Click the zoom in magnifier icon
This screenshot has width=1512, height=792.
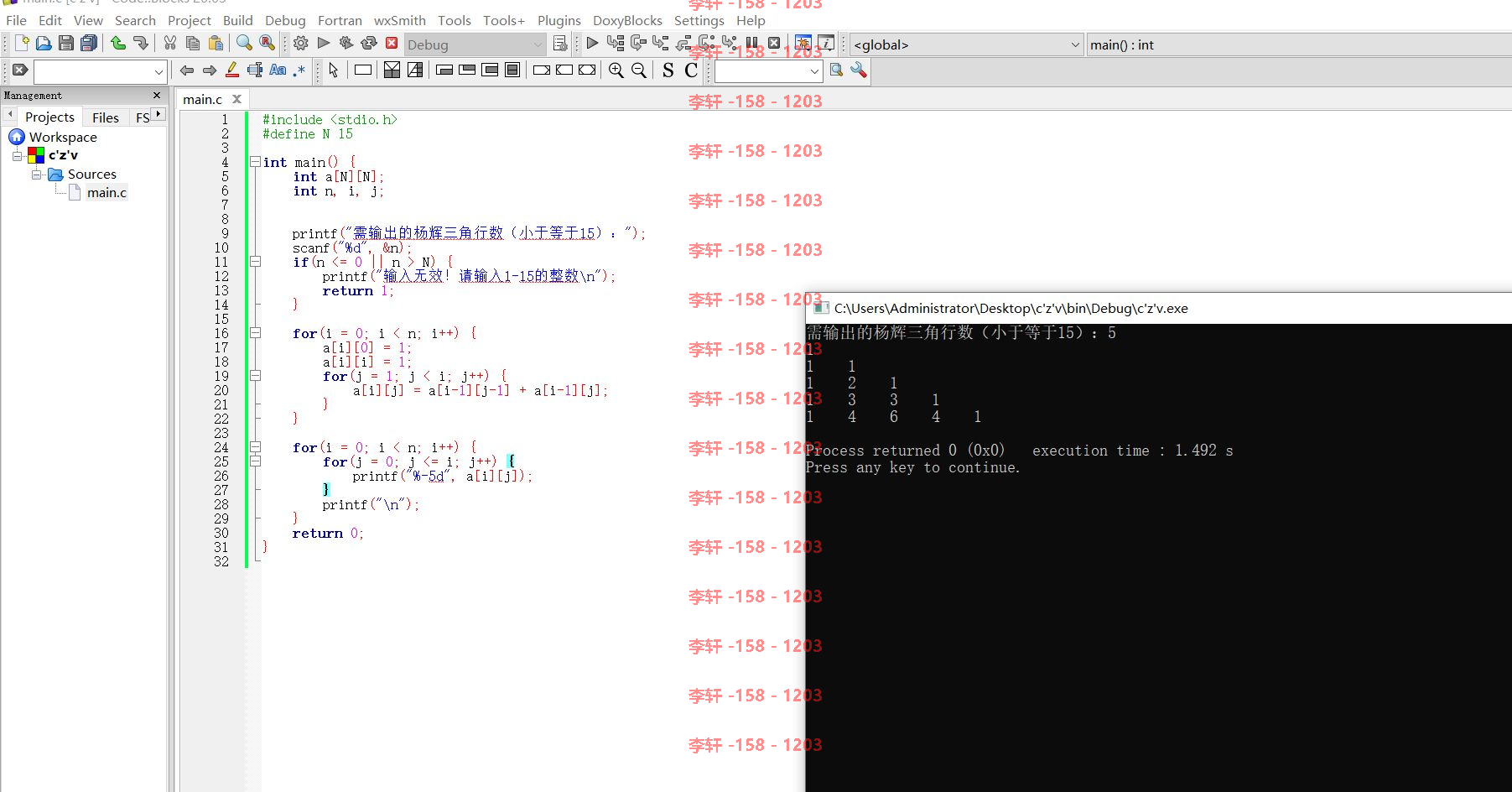[616, 70]
